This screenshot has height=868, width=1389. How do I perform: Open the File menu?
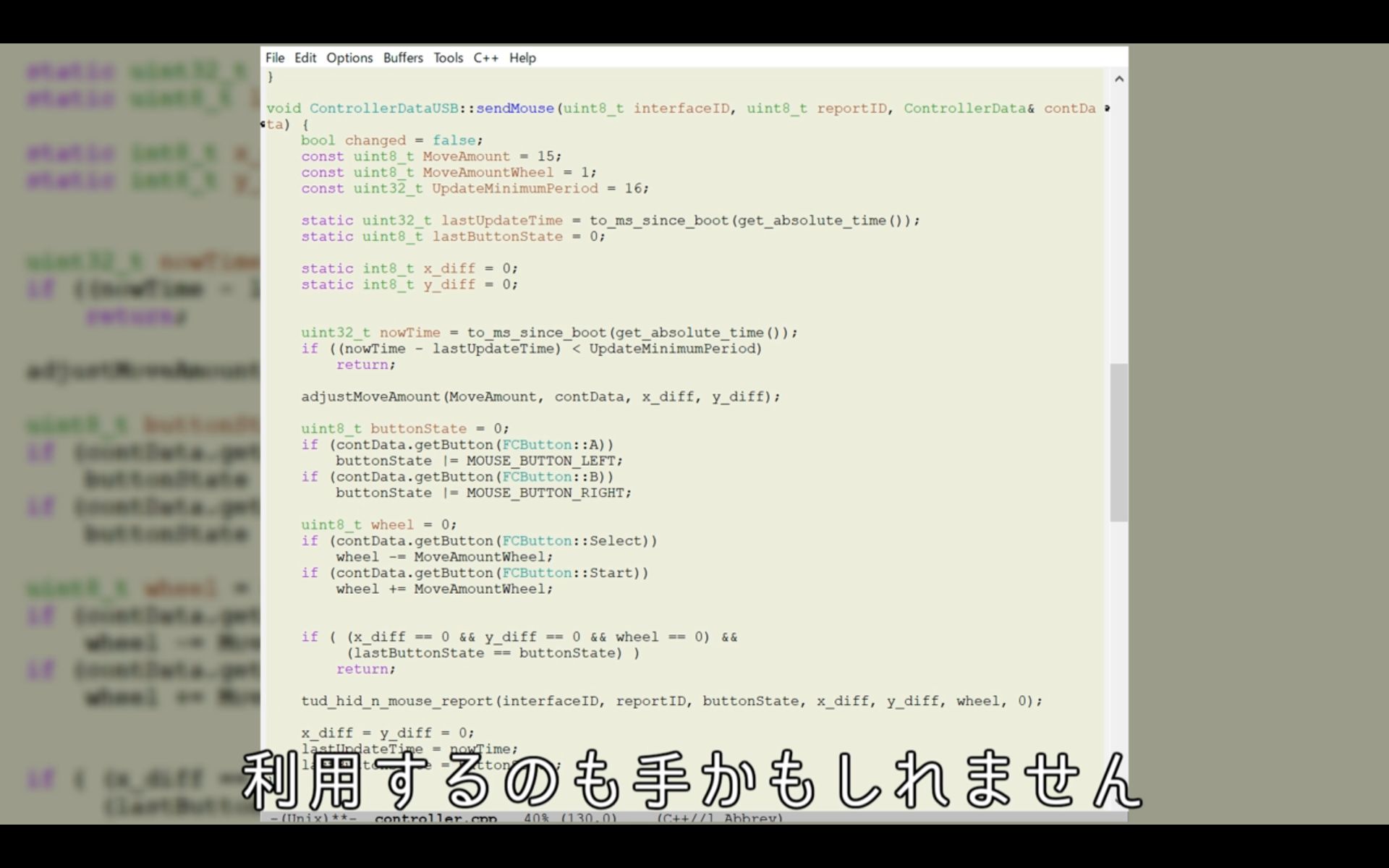point(275,58)
